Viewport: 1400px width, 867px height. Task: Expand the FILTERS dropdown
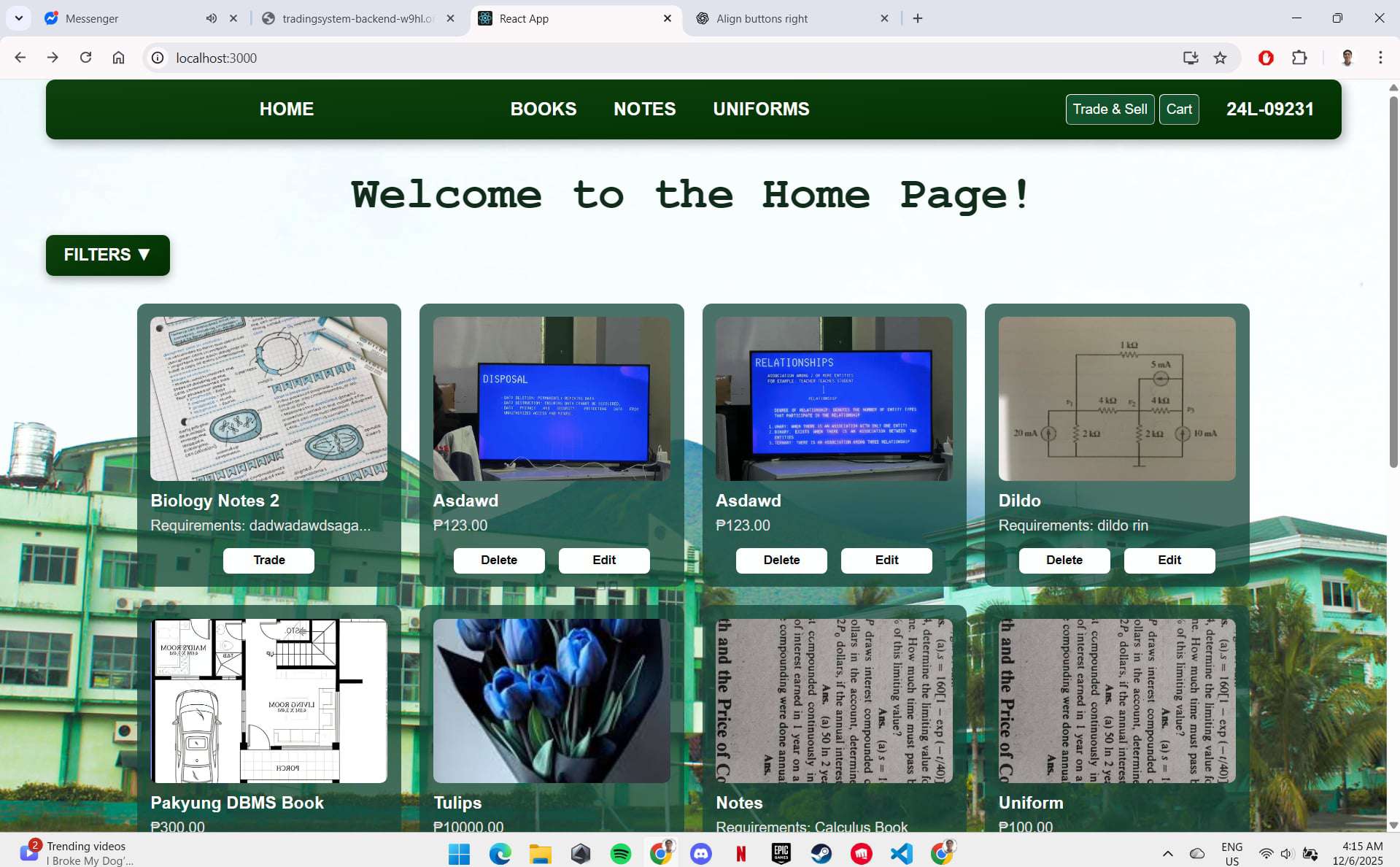[x=107, y=255]
